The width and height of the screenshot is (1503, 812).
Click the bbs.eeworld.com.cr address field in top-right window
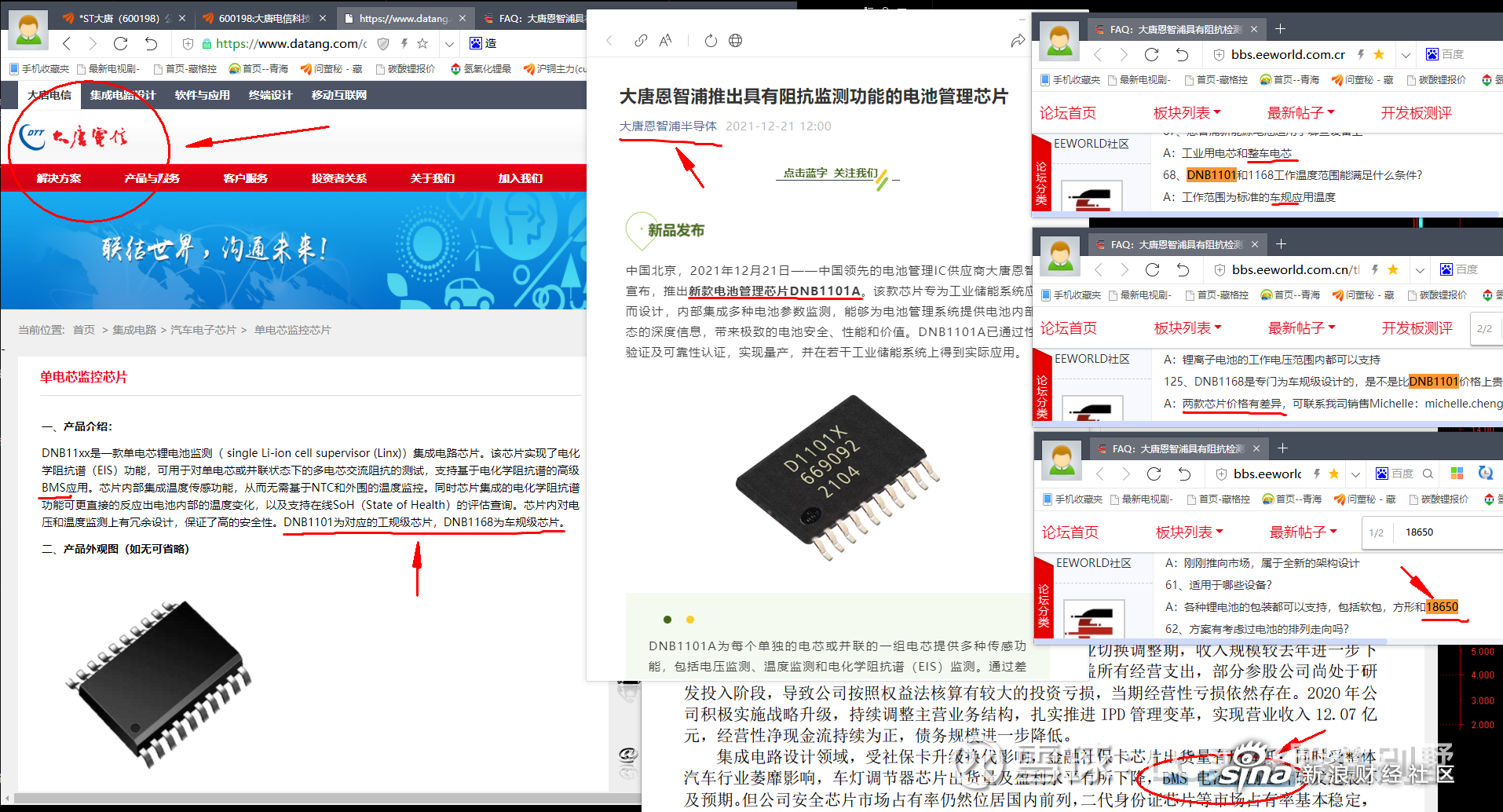[x=1288, y=54]
